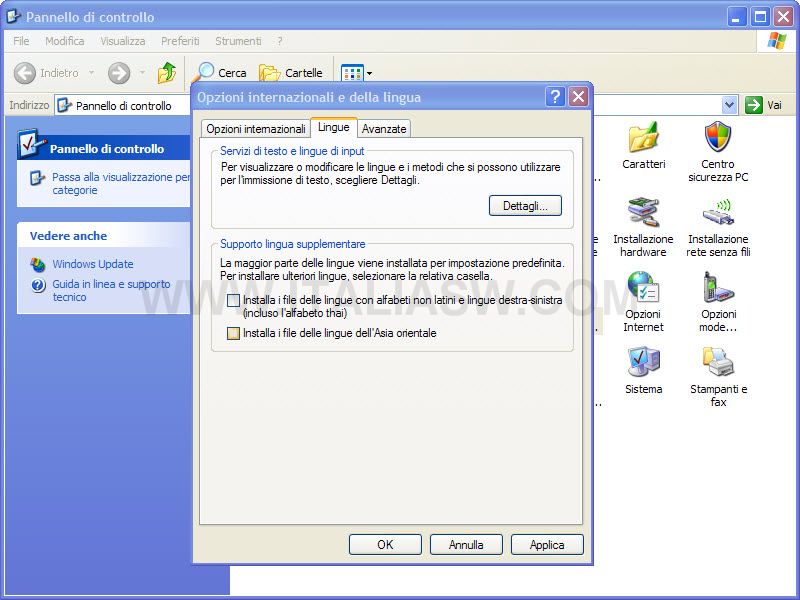Screen dimensions: 800x600
Task: Open the Modifica menu
Action: point(65,41)
